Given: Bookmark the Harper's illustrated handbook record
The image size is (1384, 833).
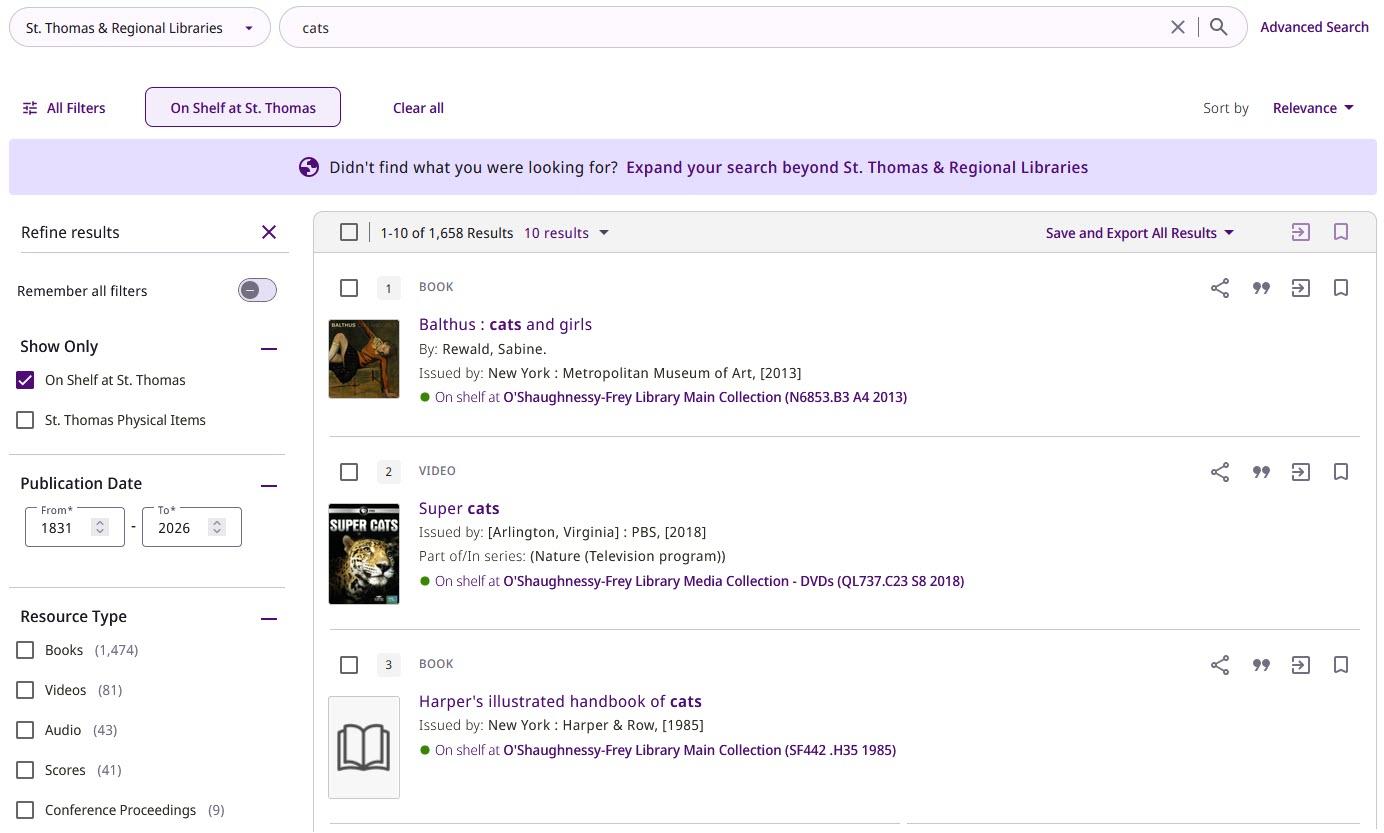Looking at the screenshot, I should pyautogui.click(x=1341, y=665).
